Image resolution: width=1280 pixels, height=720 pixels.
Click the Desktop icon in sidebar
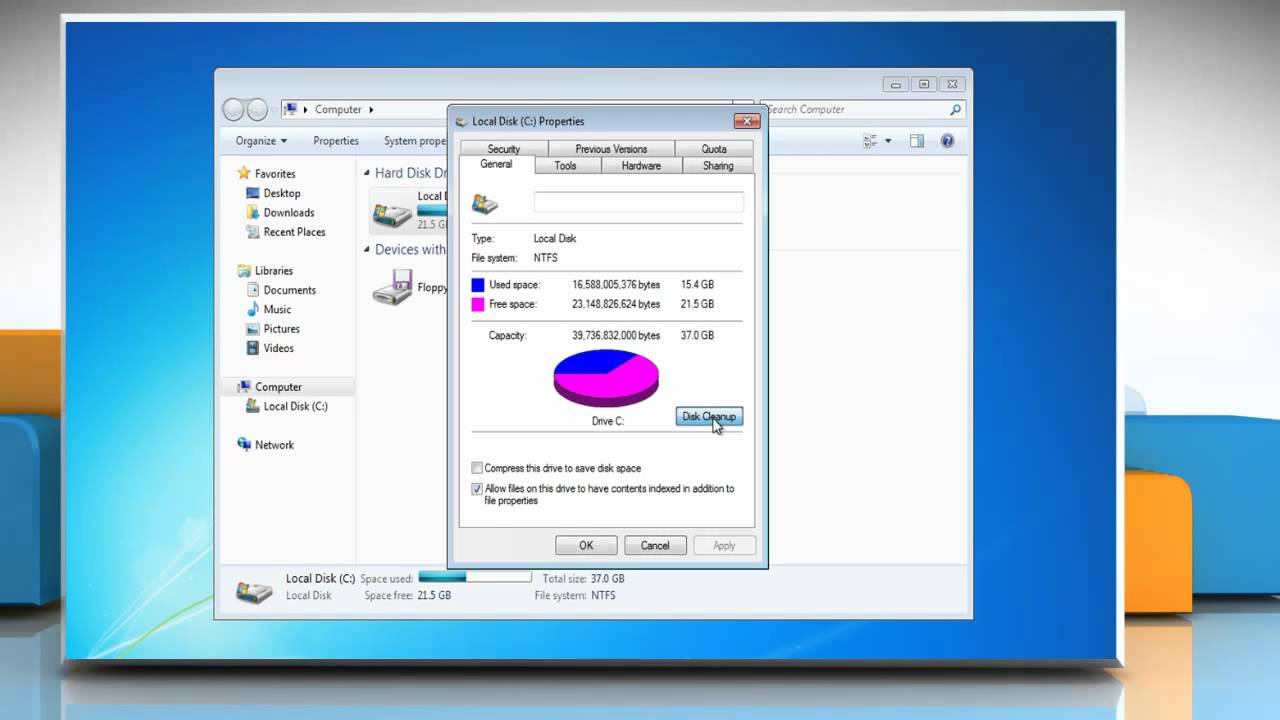[253, 193]
